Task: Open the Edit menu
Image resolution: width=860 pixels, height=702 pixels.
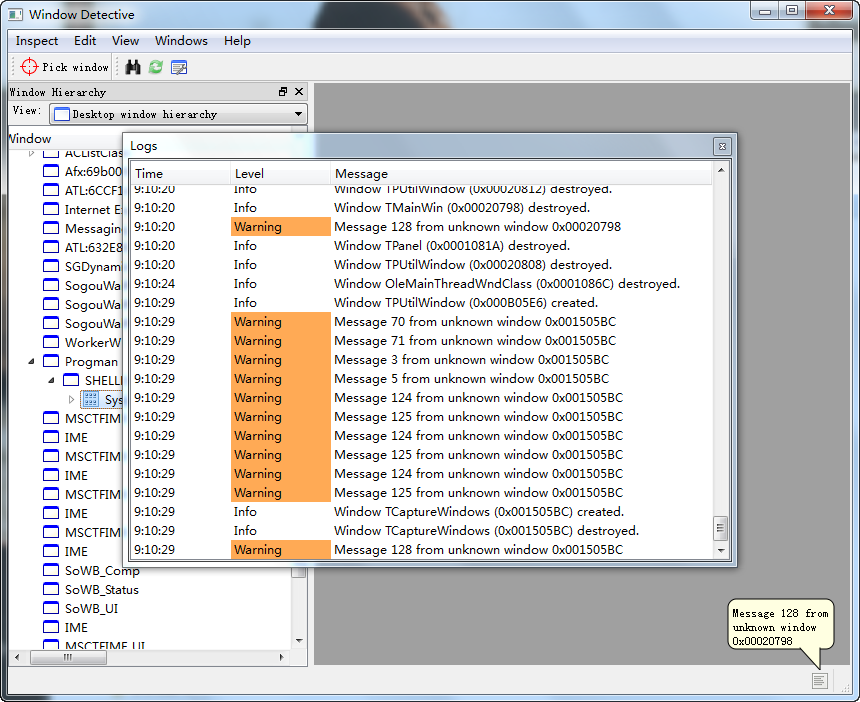Action: (x=85, y=41)
